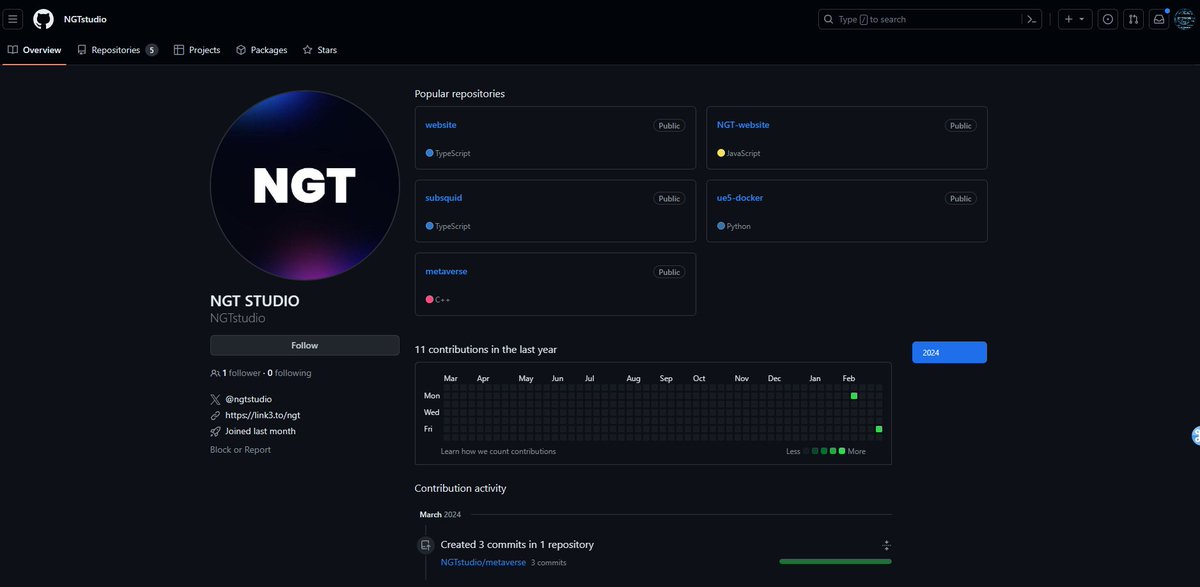Switch to the Repositories tab
1200x587 pixels.
[x=117, y=50]
